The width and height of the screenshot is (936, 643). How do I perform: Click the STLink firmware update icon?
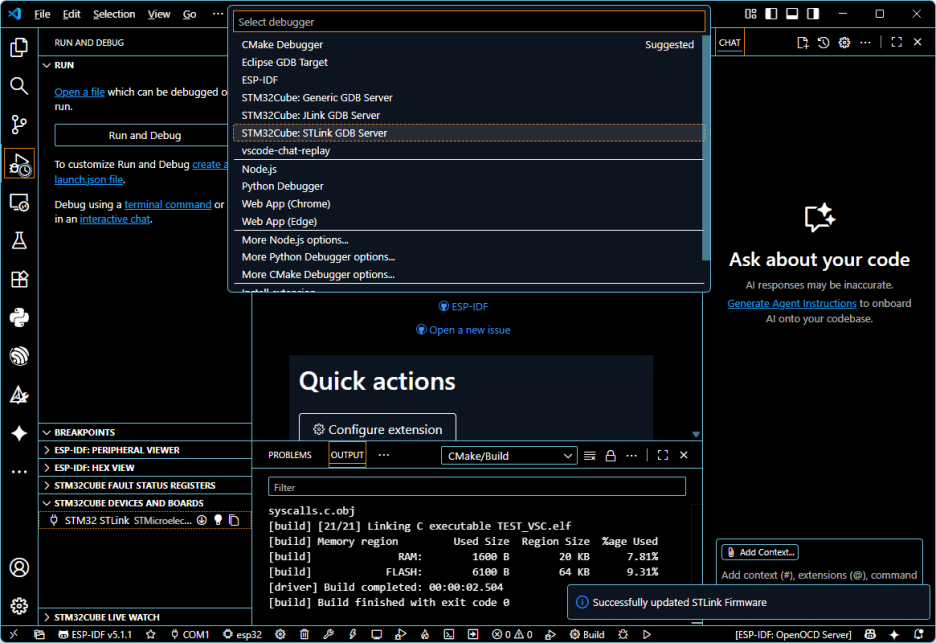point(202,520)
